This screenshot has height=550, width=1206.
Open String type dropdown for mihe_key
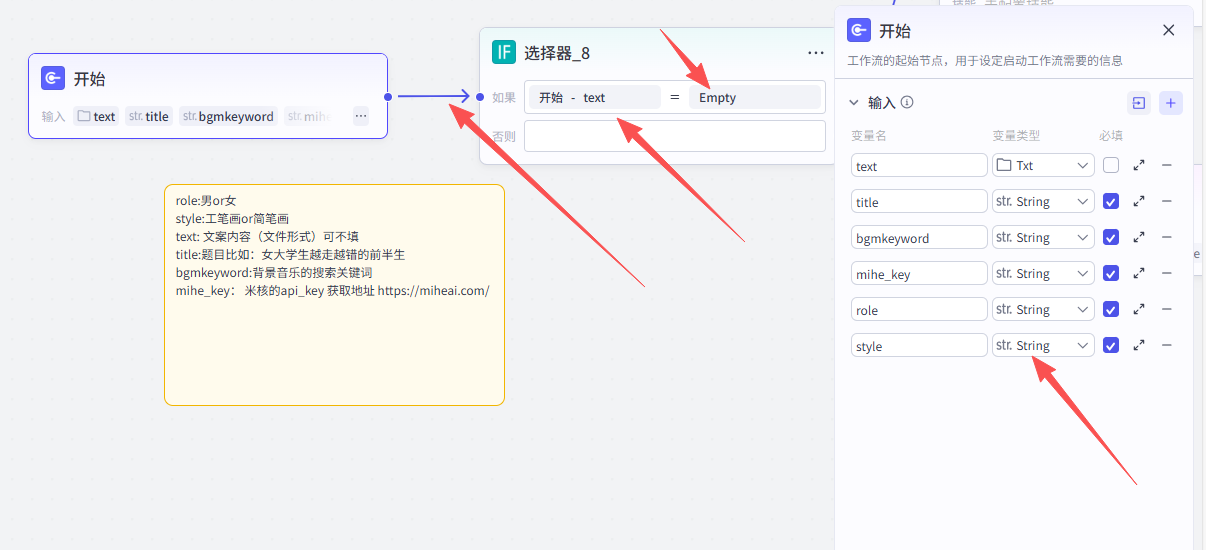tap(1043, 273)
